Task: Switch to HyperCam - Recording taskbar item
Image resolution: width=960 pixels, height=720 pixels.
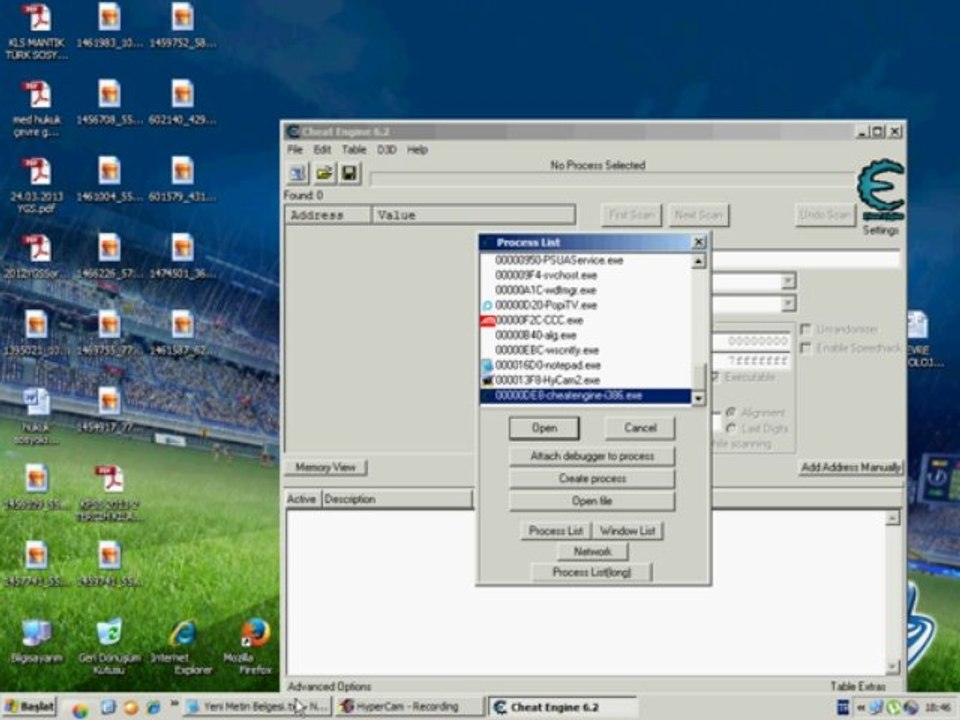Action: [409, 707]
